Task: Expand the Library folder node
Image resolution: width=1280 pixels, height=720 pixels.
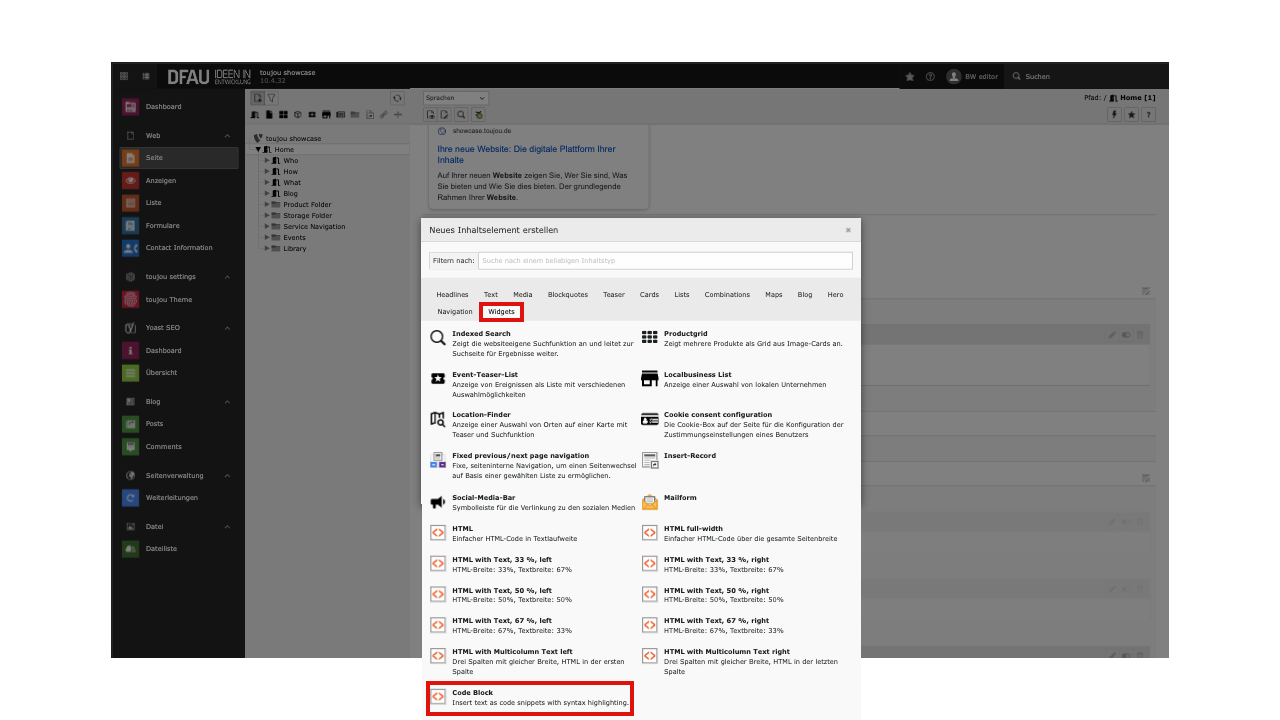Action: click(267, 249)
